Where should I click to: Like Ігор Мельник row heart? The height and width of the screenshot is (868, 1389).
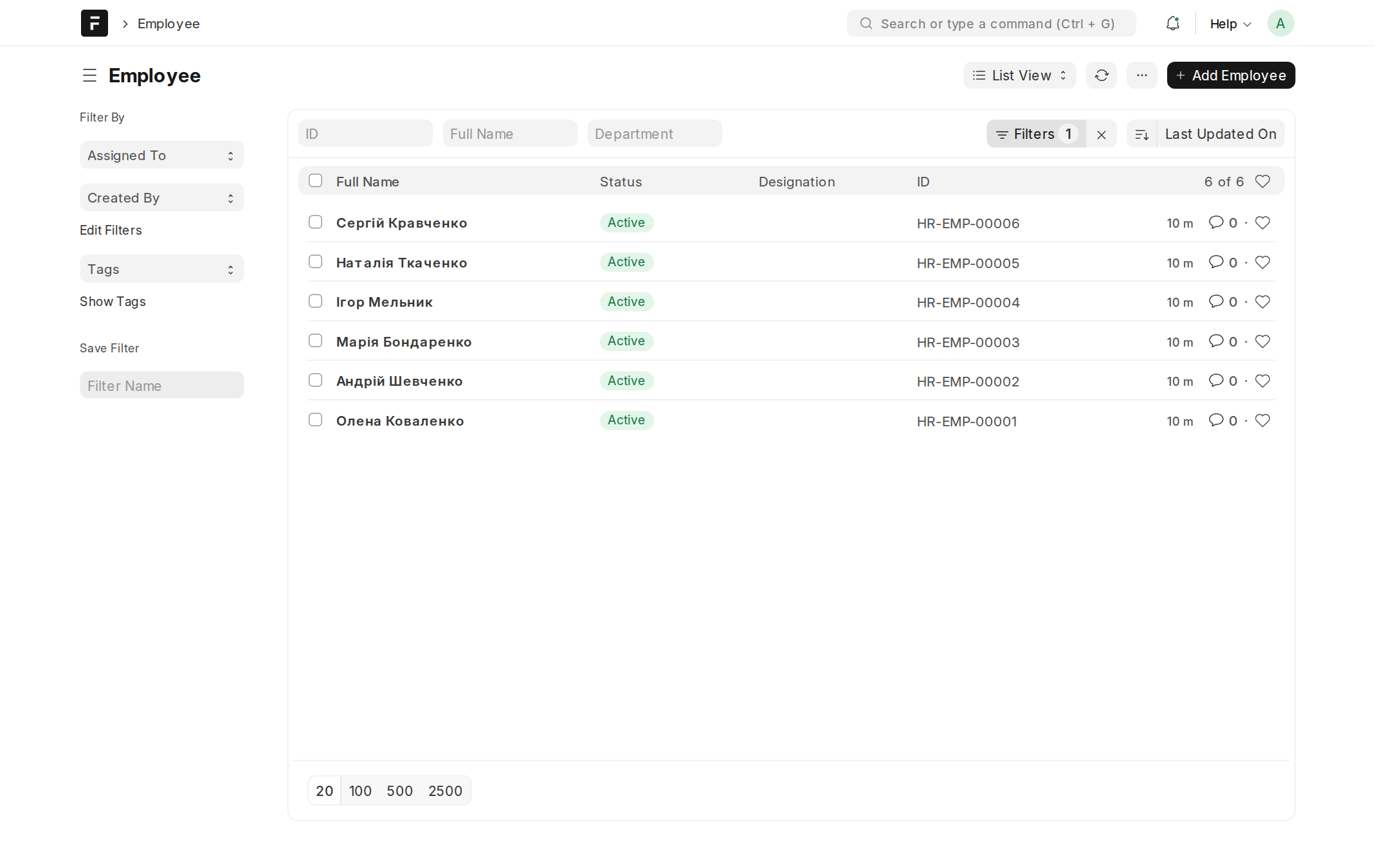(1262, 302)
